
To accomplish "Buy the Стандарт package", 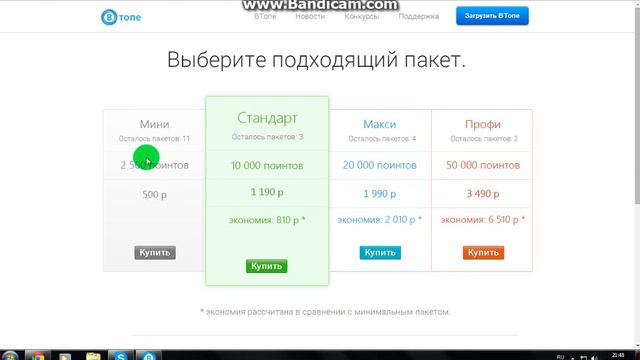I will [x=267, y=266].
